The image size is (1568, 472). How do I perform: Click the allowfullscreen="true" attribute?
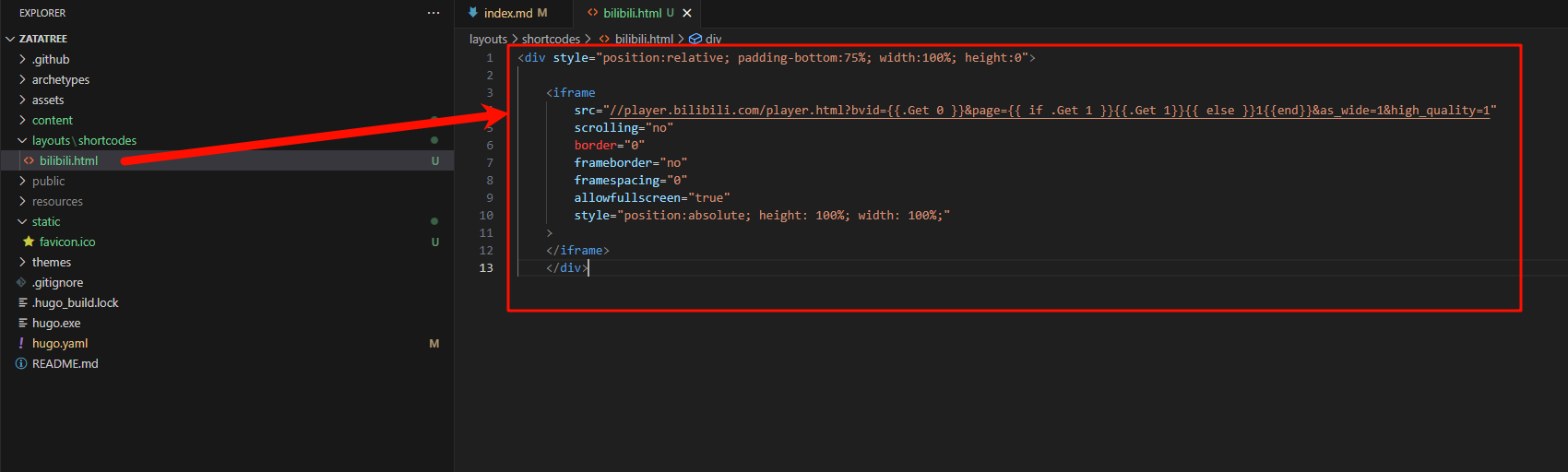pyautogui.click(x=652, y=198)
